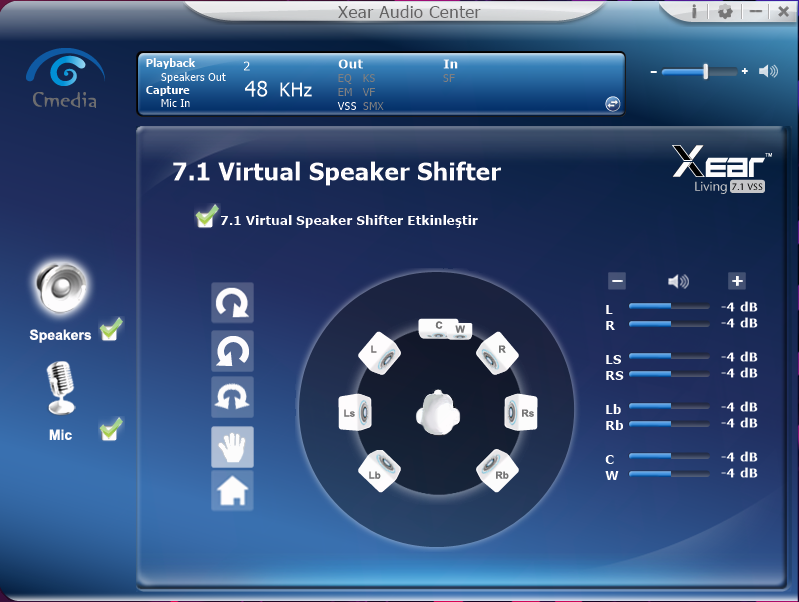Click the Cmedia logo

(65, 78)
